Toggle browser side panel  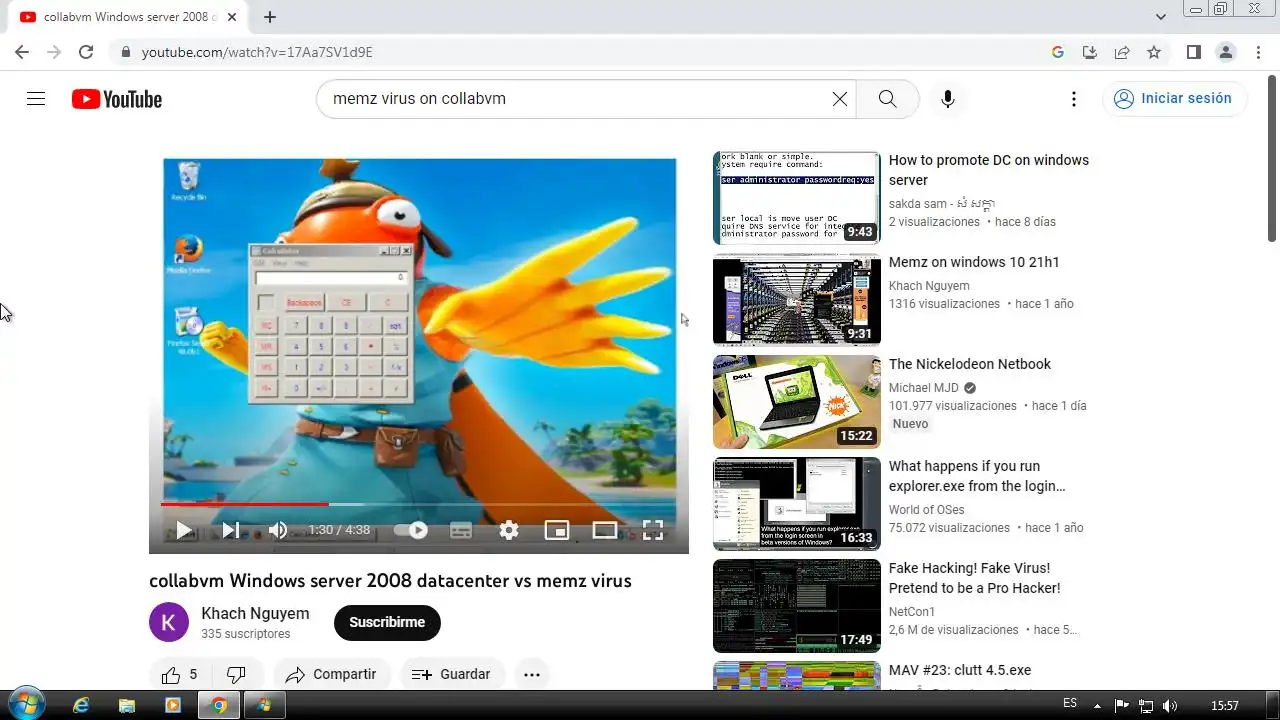pyautogui.click(x=1193, y=52)
